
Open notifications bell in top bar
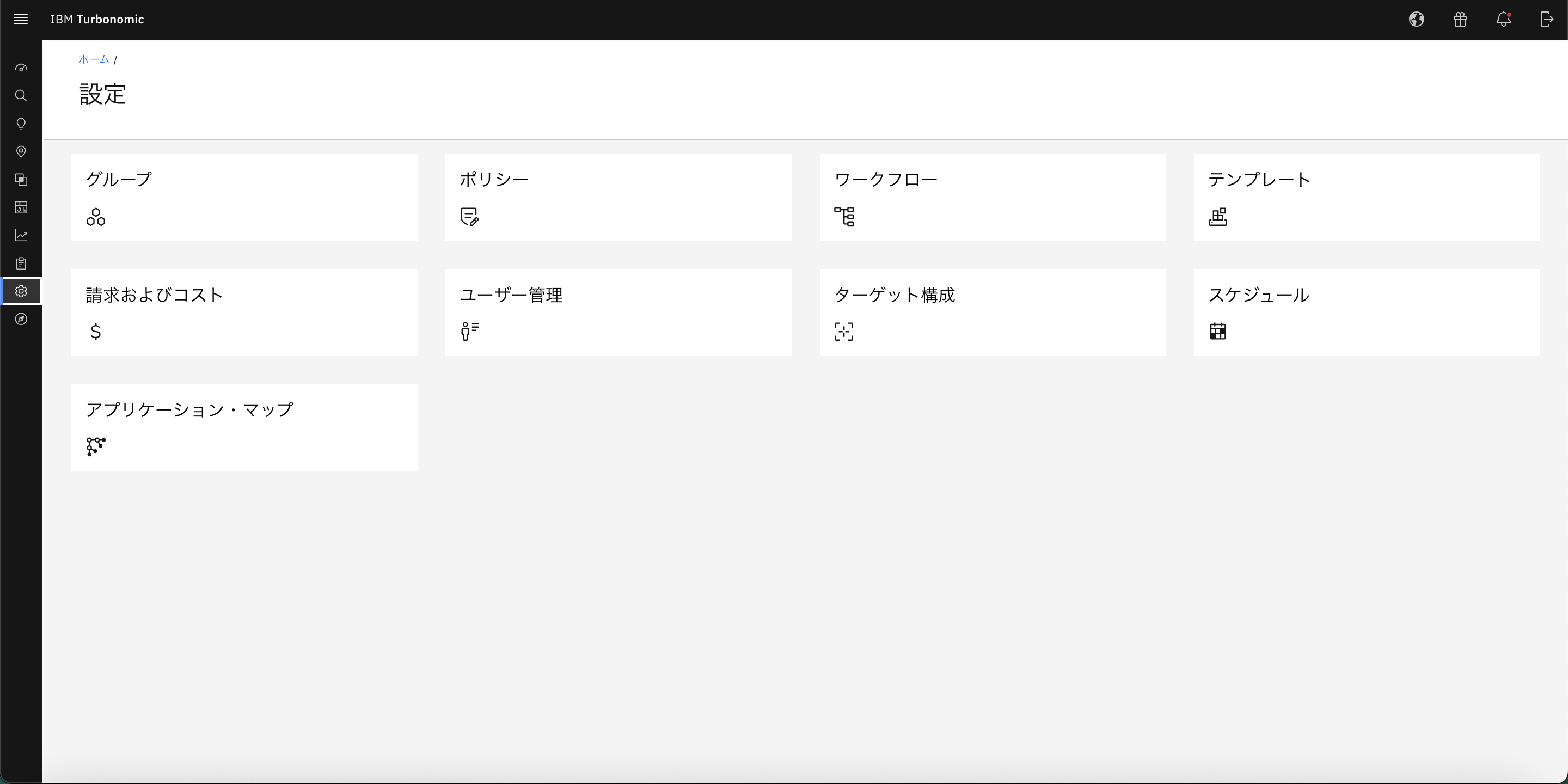pos(1503,20)
